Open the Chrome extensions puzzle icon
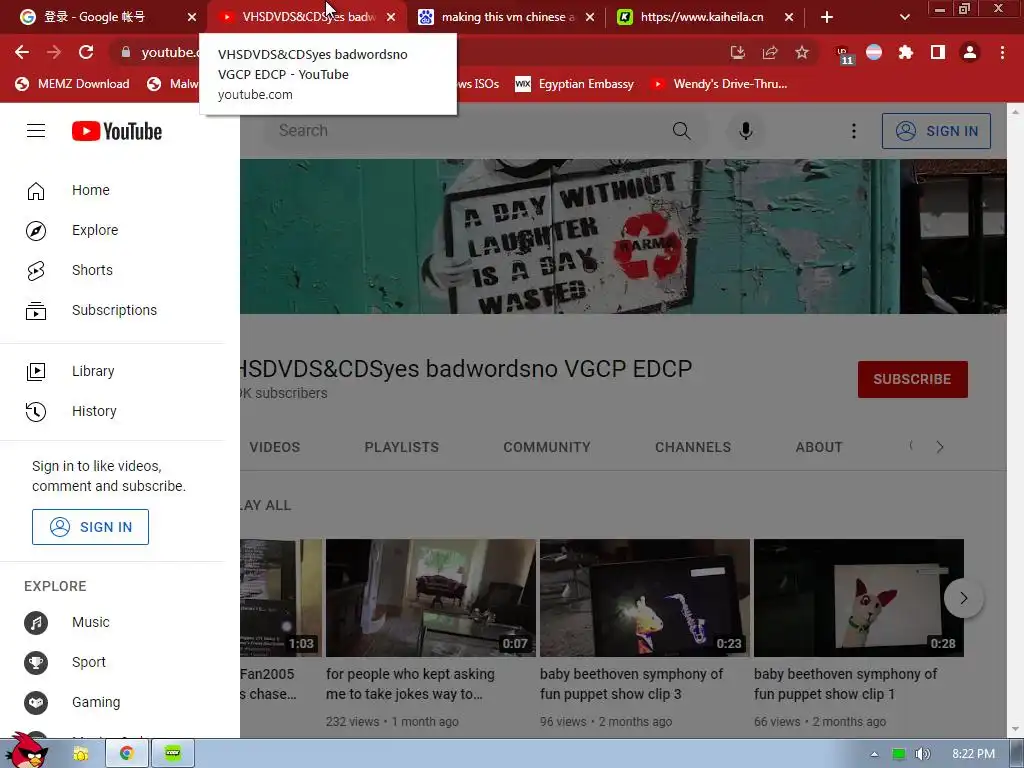Viewport: 1024px width, 768px height. click(905, 52)
